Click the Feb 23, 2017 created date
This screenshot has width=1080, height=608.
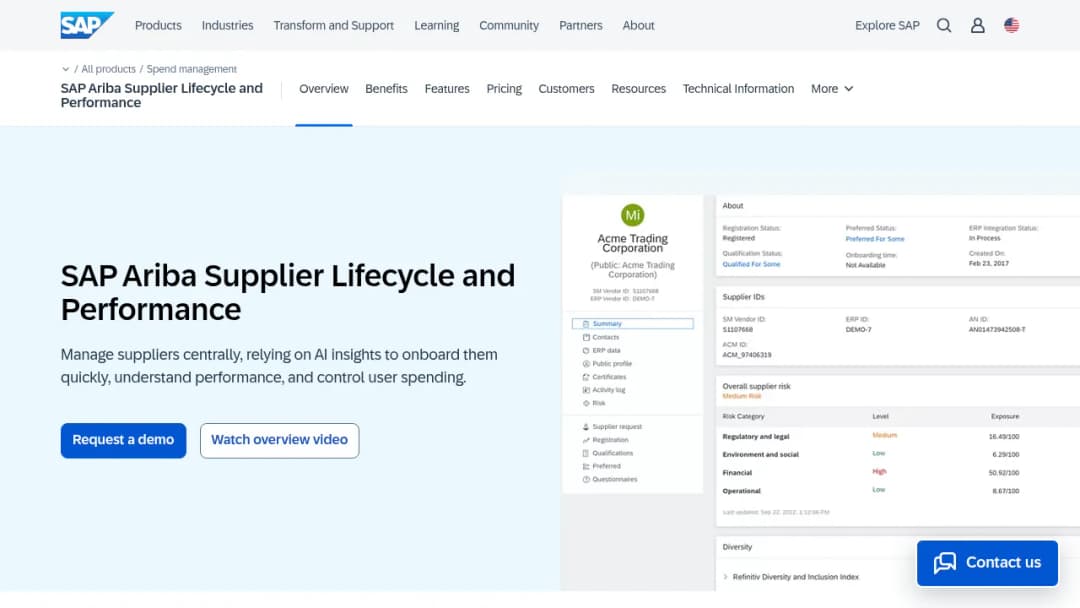pyautogui.click(x=988, y=264)
